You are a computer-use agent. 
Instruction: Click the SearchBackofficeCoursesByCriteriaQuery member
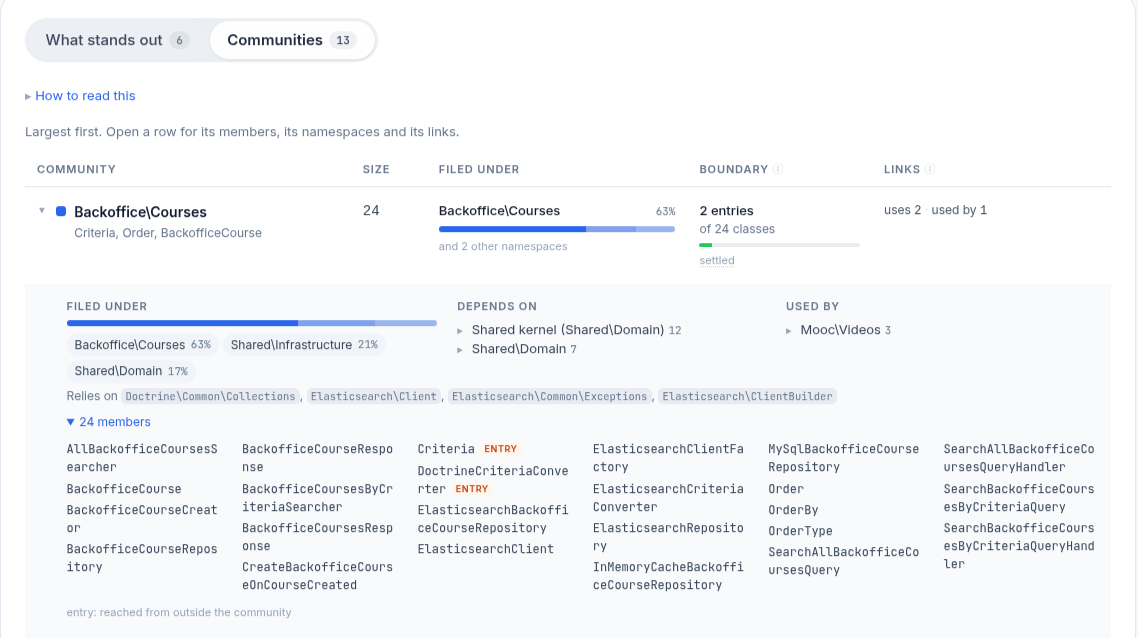click(x=1019, y=498)
